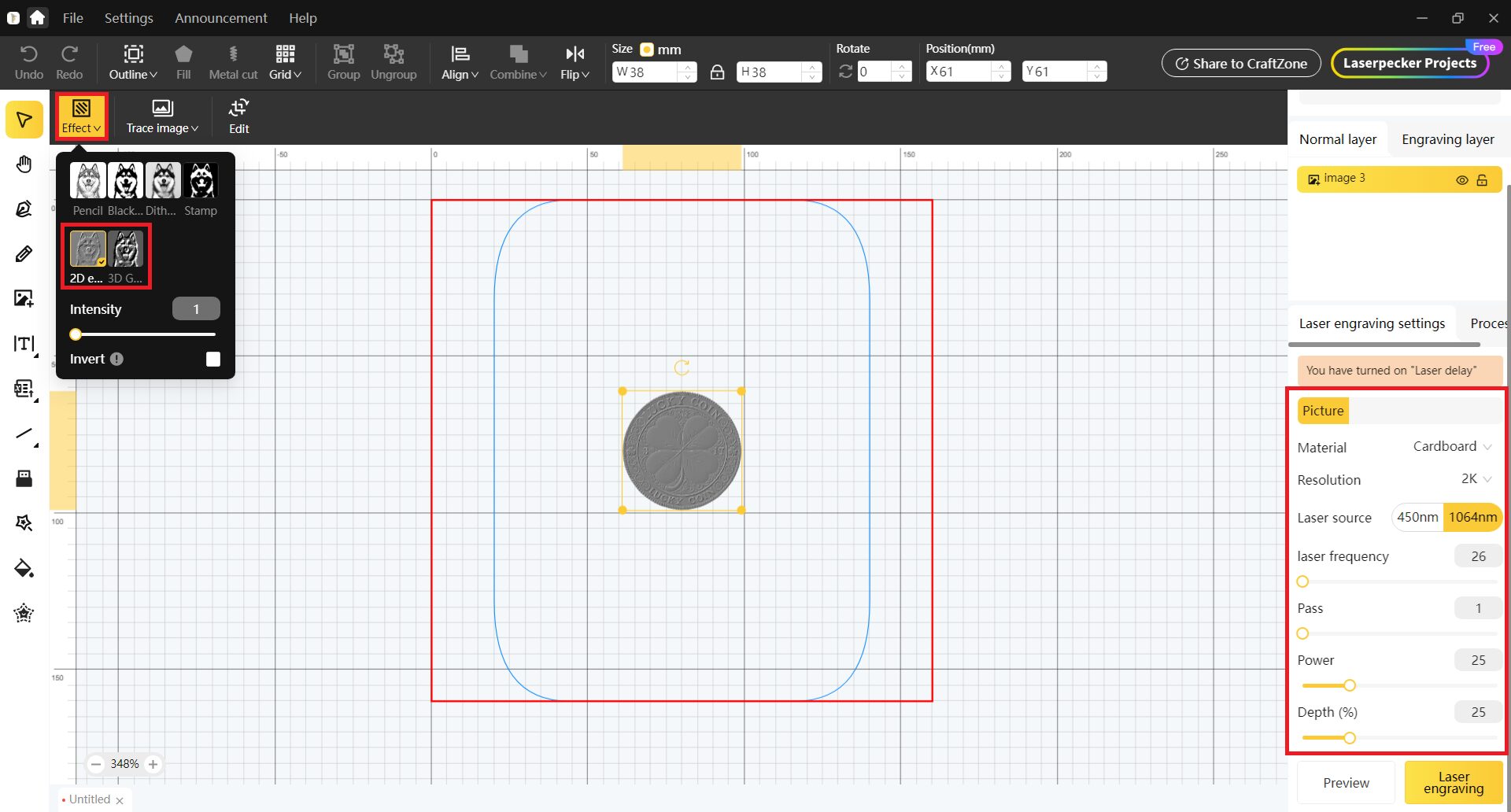Click the Preview button

click(1346, 783)
